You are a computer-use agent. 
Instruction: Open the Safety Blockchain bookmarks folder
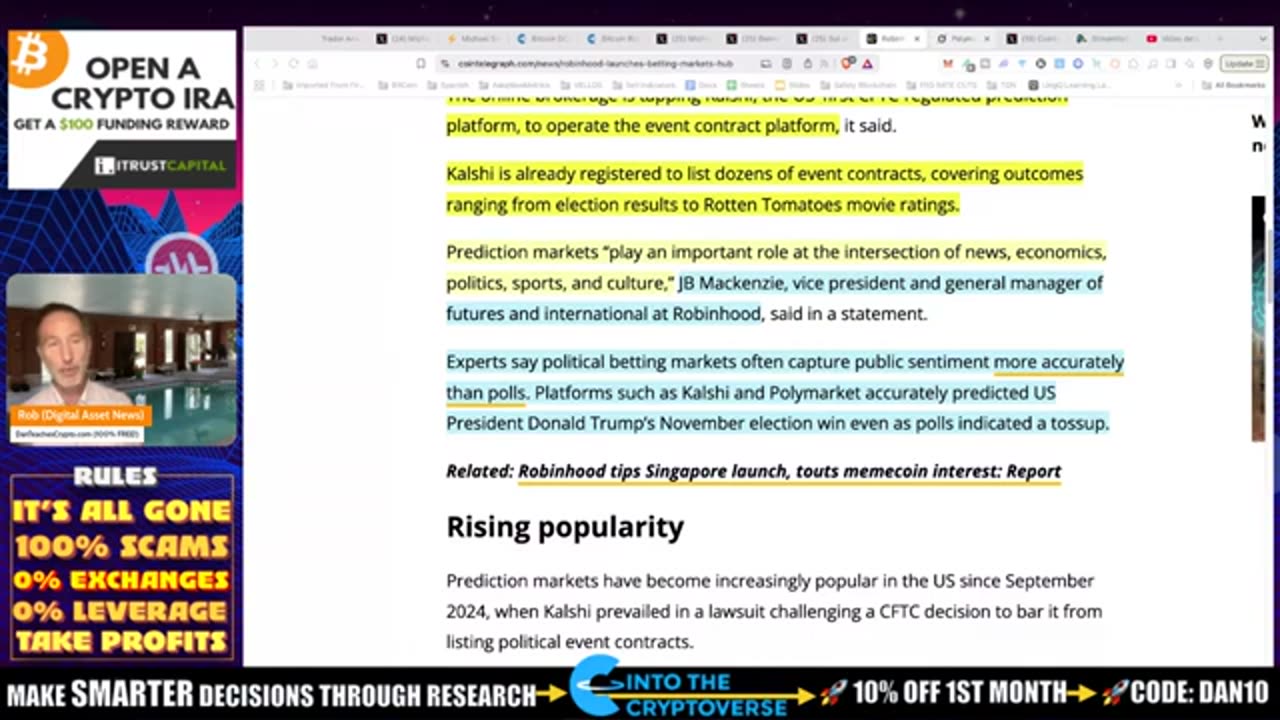click(x=858, y=86)
